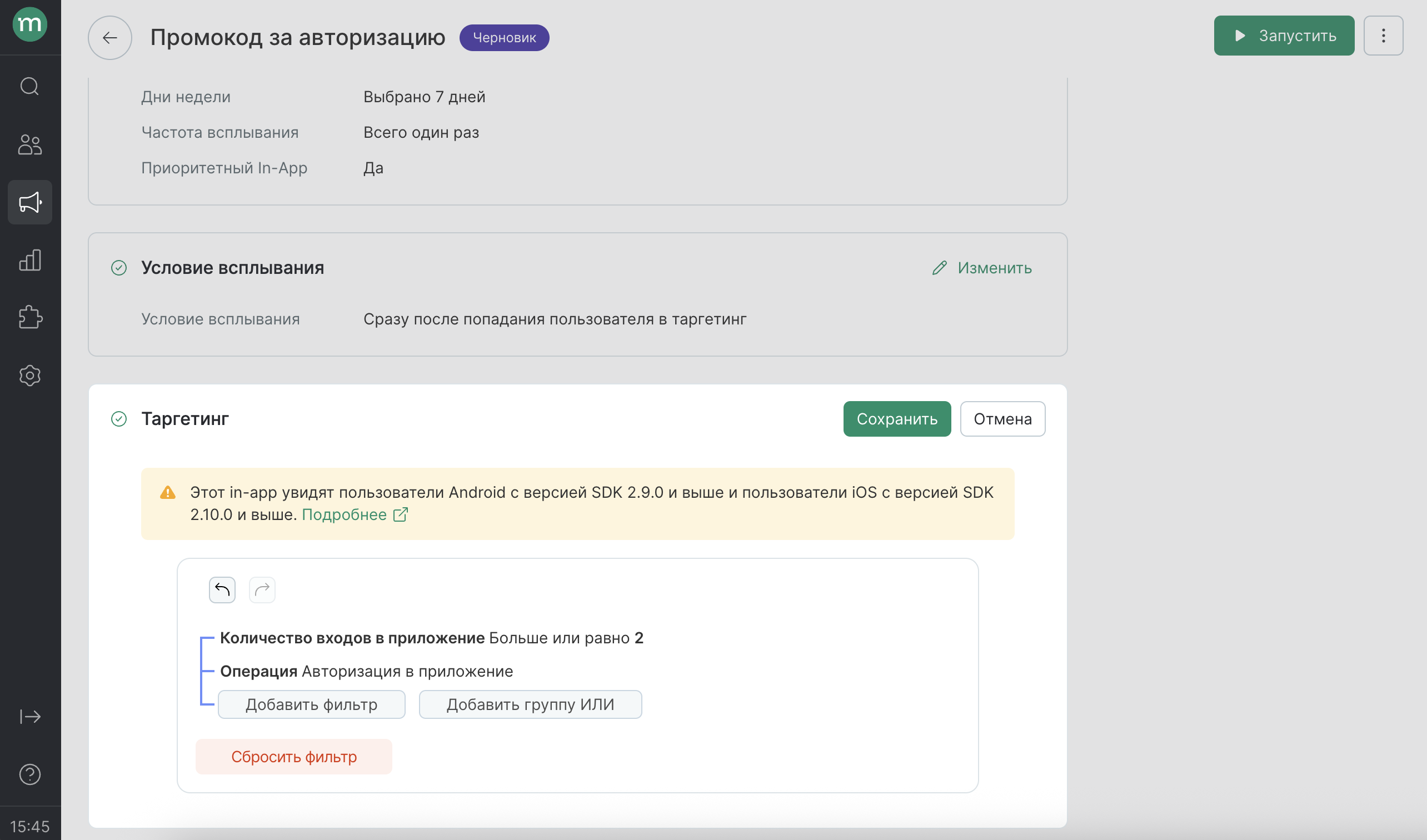
Task: Launch the campaign with Запустить
Action: [x=1284, y=36]
